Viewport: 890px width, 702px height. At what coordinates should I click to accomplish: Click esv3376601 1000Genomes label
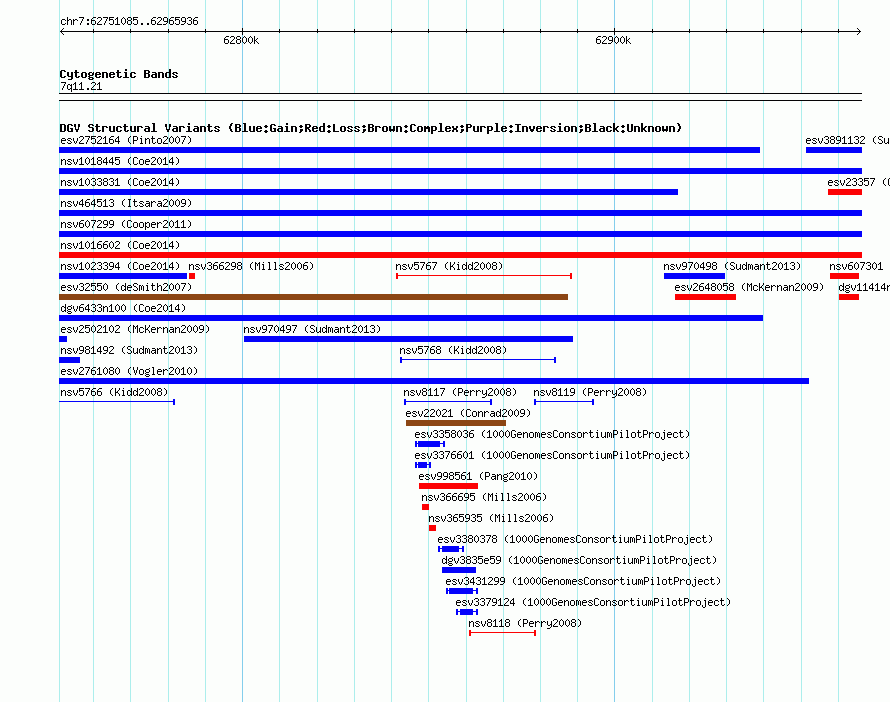(x=552, y=455)
